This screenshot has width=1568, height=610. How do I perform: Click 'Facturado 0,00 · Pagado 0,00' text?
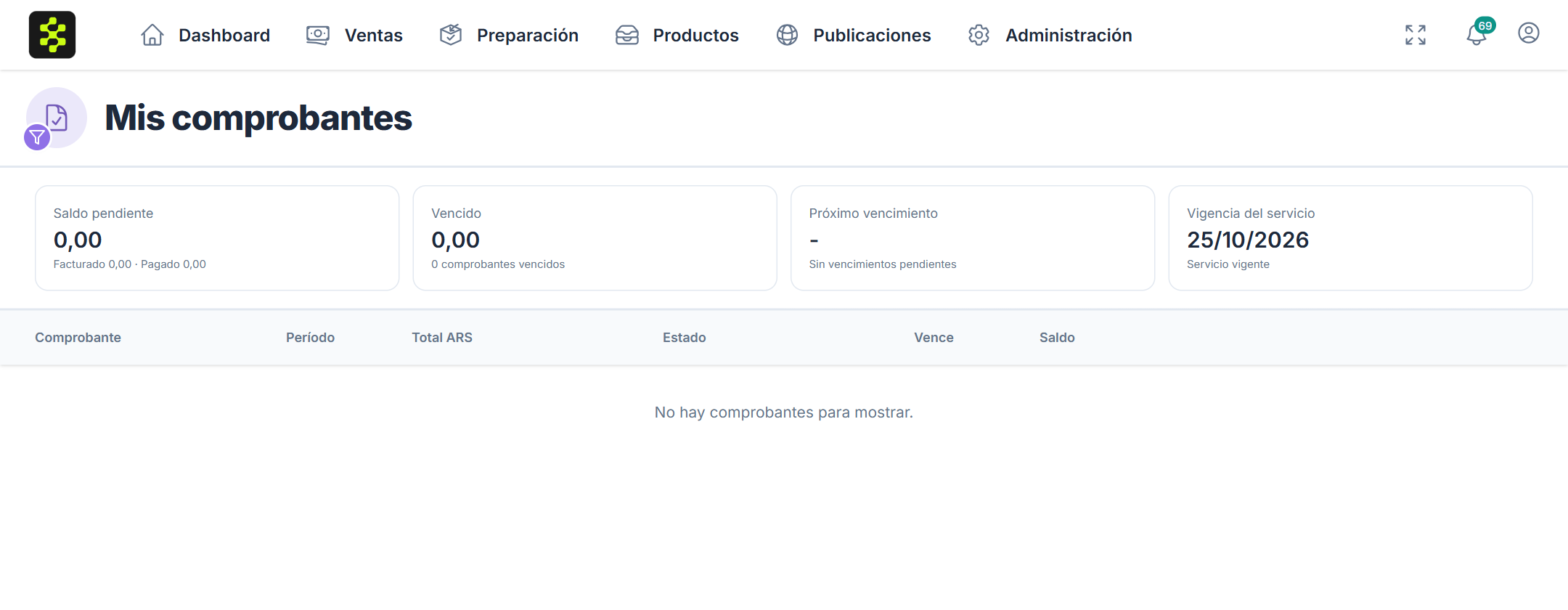[130, 264]
